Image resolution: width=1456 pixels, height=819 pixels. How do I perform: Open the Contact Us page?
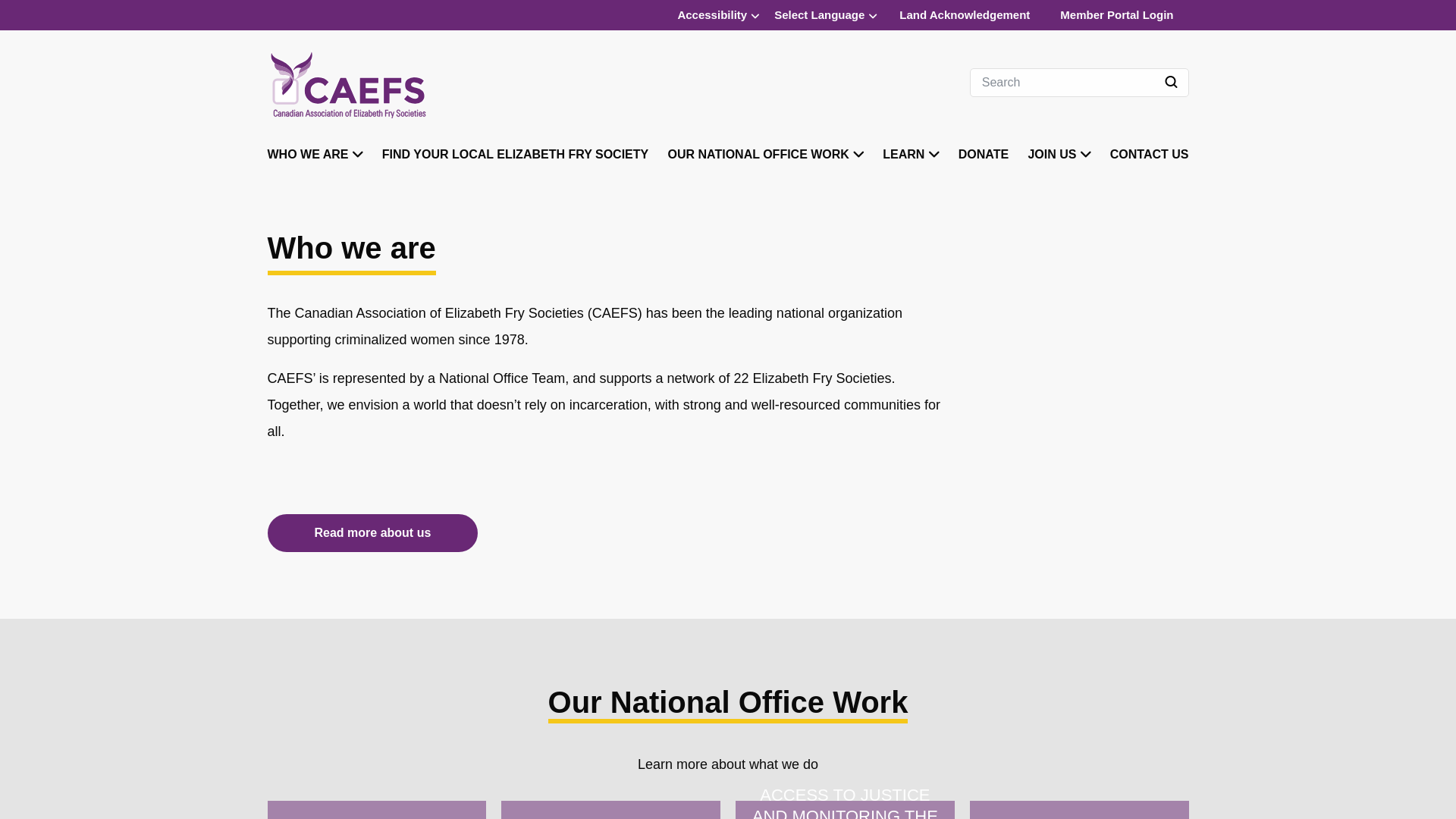click(1149, 155)
